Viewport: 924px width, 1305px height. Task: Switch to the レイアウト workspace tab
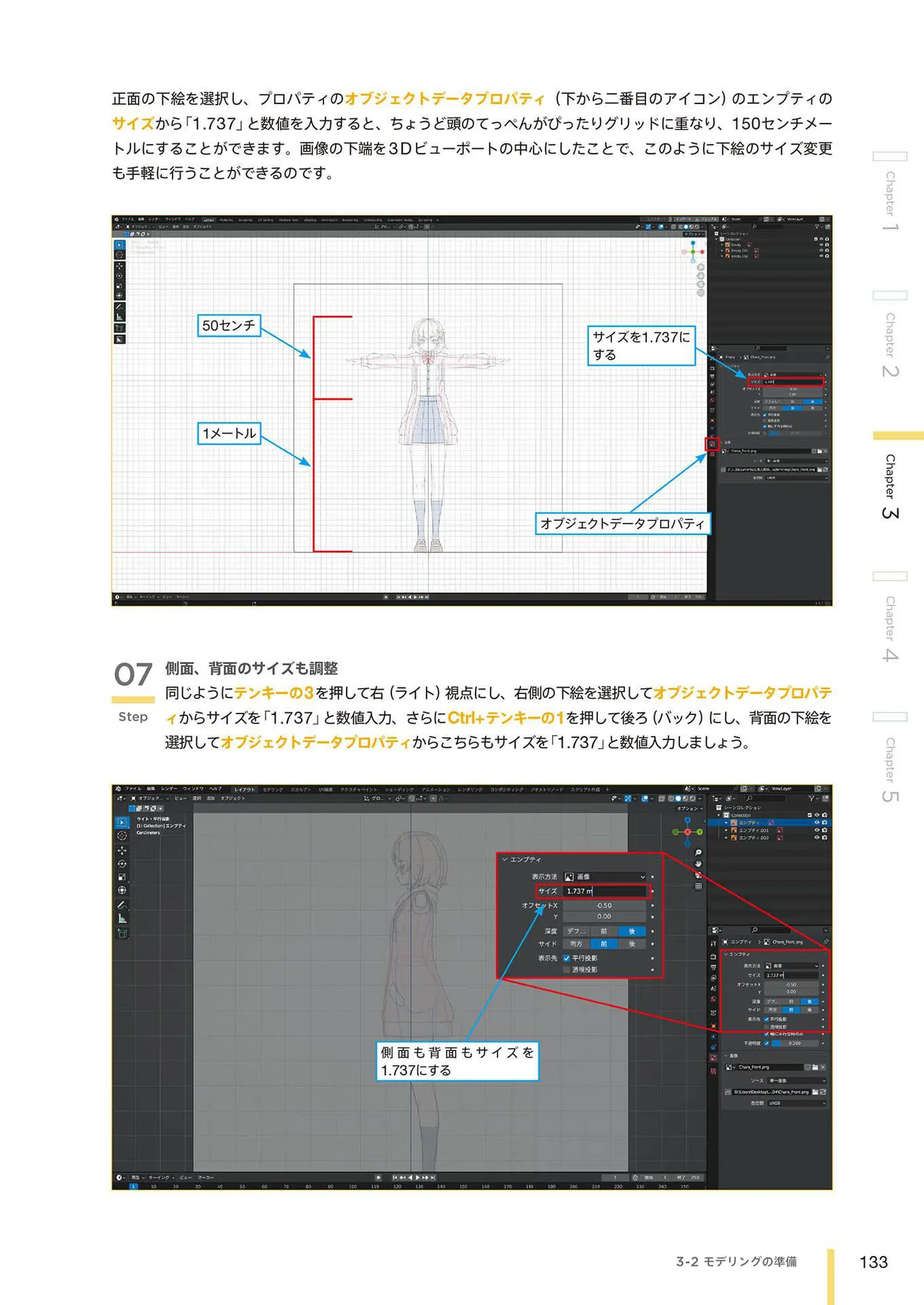[x=245, y=789]
